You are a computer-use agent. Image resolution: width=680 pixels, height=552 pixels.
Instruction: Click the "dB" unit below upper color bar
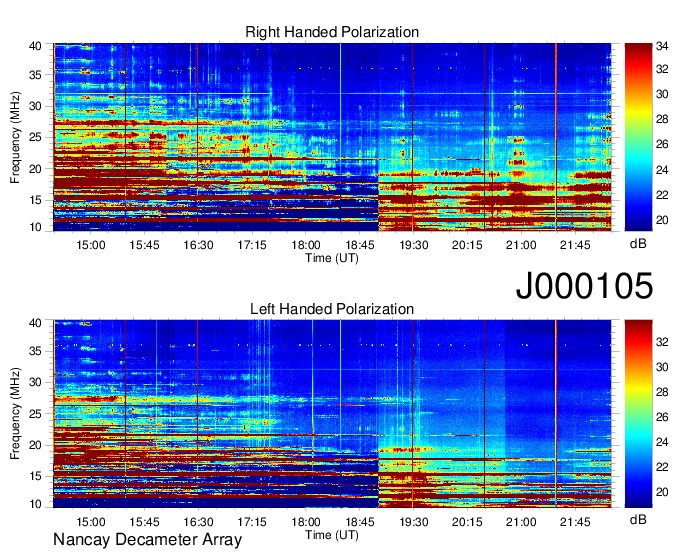(638, 244)
